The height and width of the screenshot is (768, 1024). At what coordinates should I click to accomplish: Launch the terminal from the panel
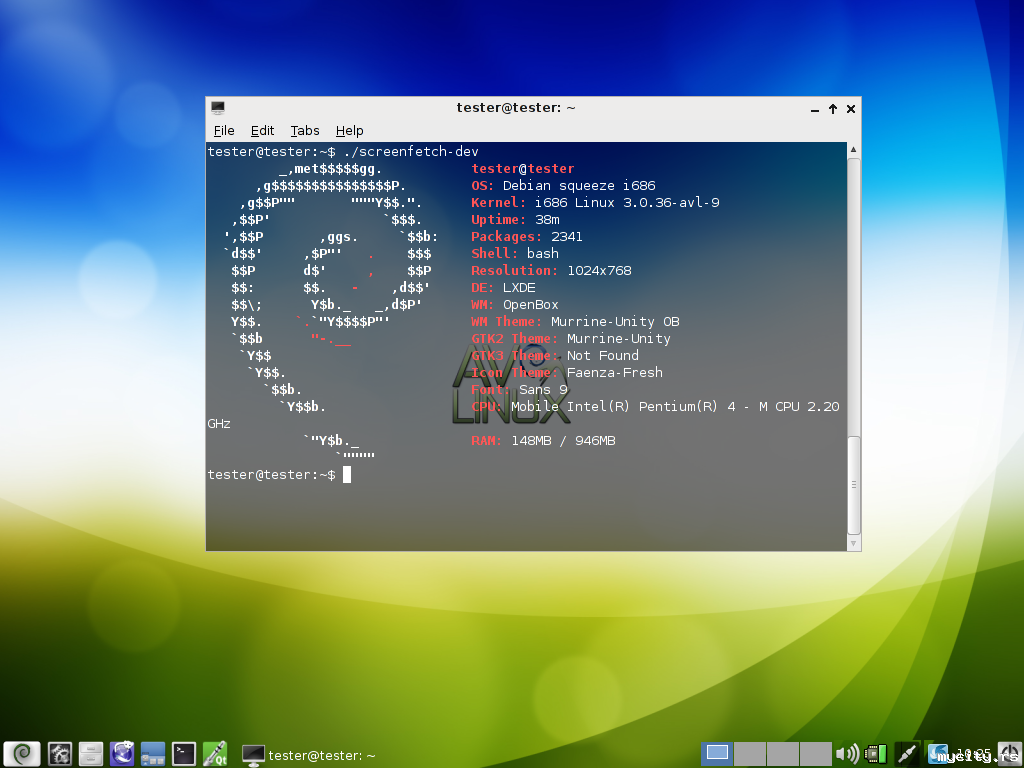pyautogui.click(x=184, y=753)
